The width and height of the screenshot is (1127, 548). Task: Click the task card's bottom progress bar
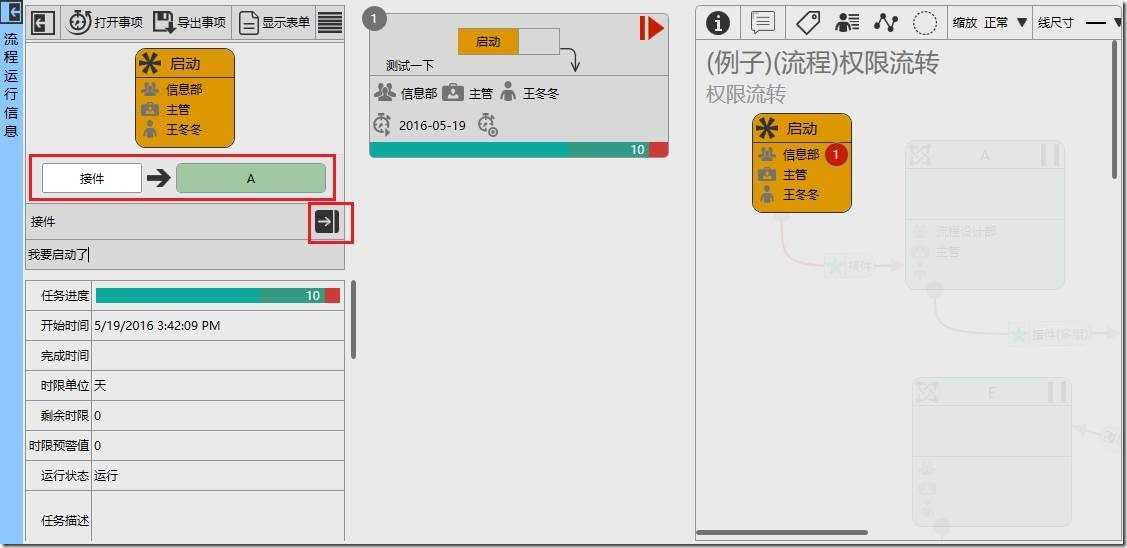point(519,150)
